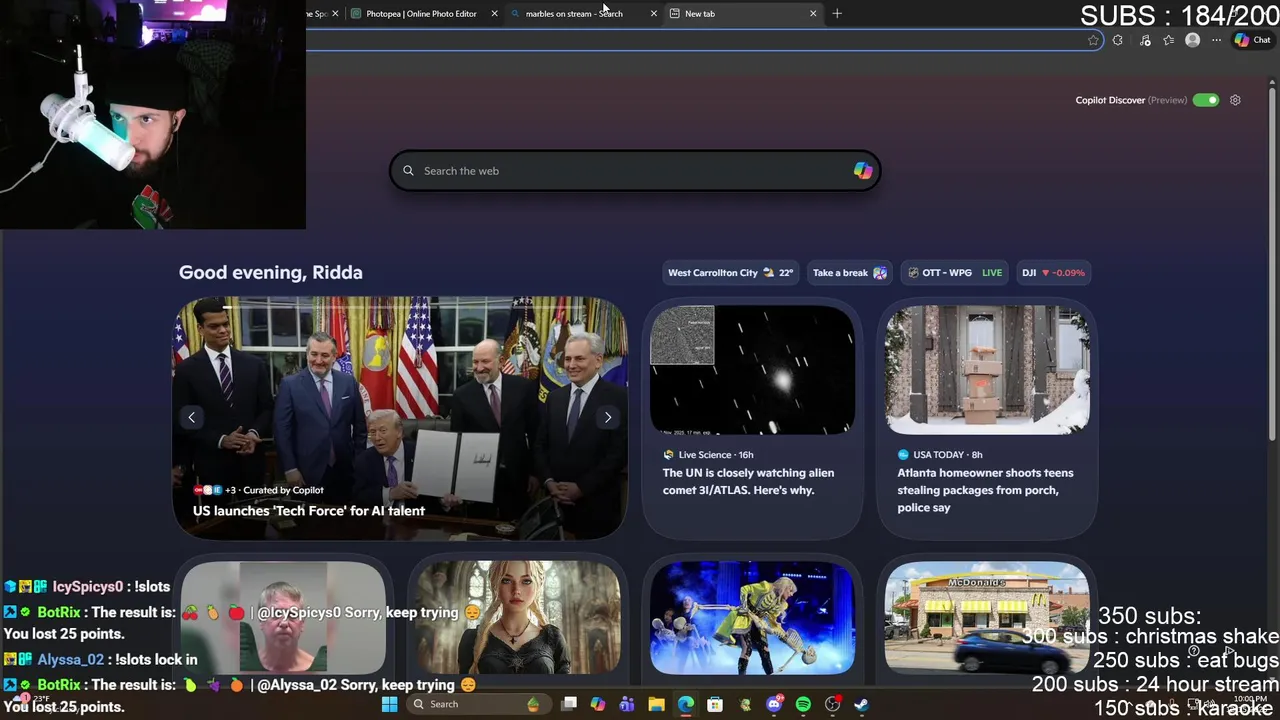1280x720 pixels.
Task: Open the OTT - WPG live score chip
Action: (x=954, y=272)
